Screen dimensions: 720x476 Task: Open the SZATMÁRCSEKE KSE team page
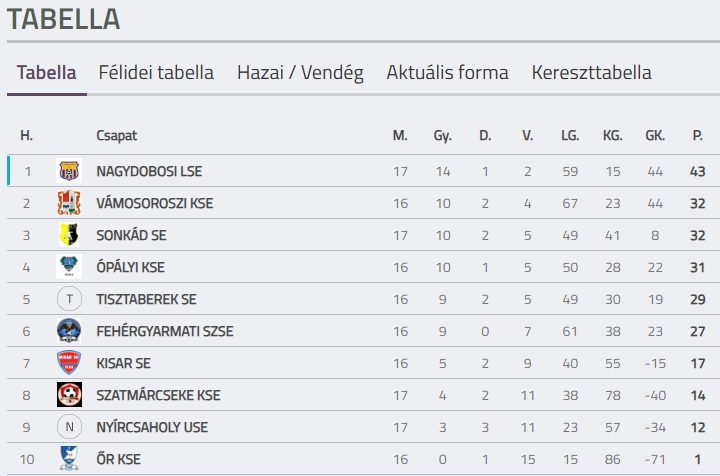158,395
